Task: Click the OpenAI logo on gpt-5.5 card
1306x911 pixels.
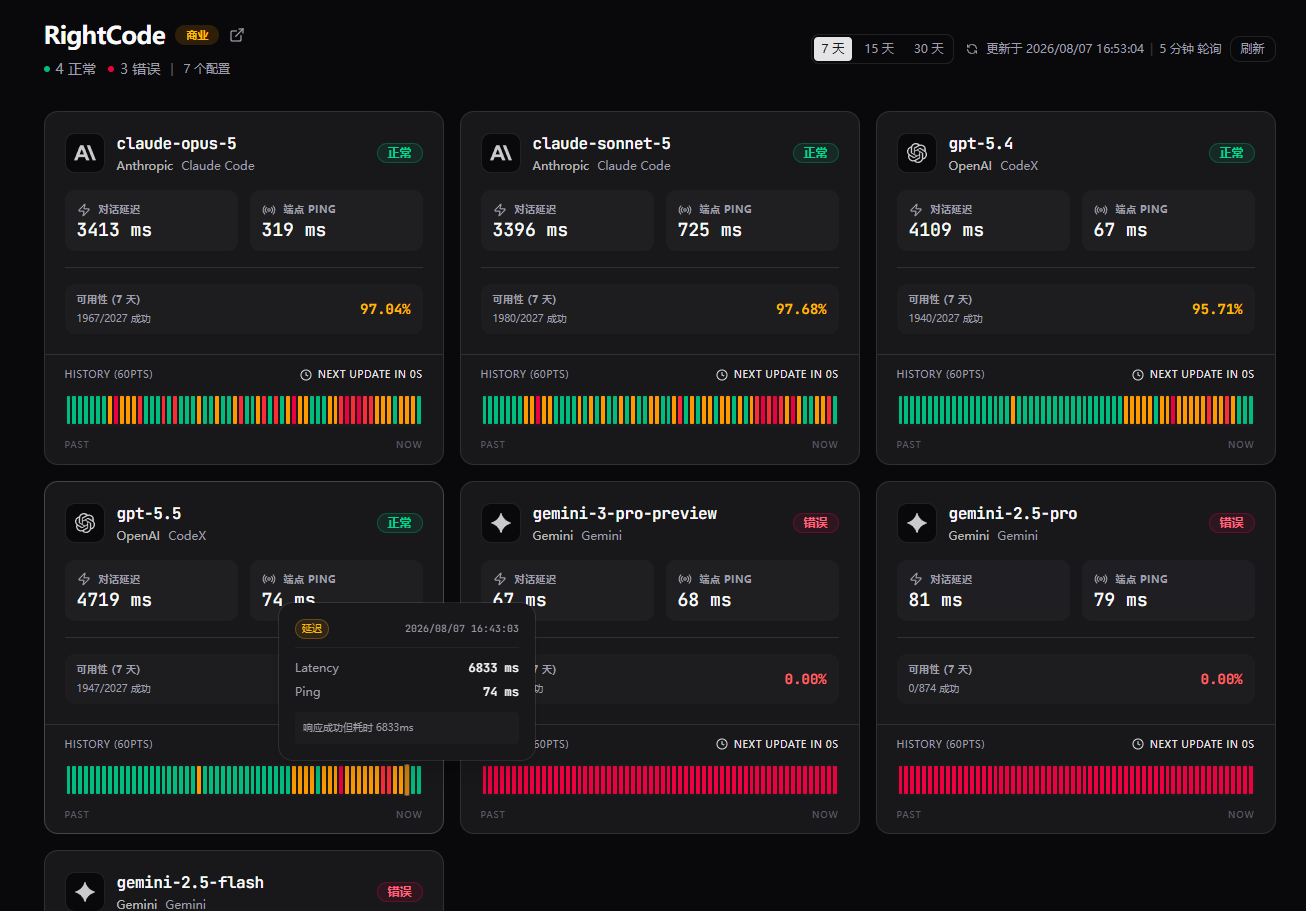Action: (85, 523)
